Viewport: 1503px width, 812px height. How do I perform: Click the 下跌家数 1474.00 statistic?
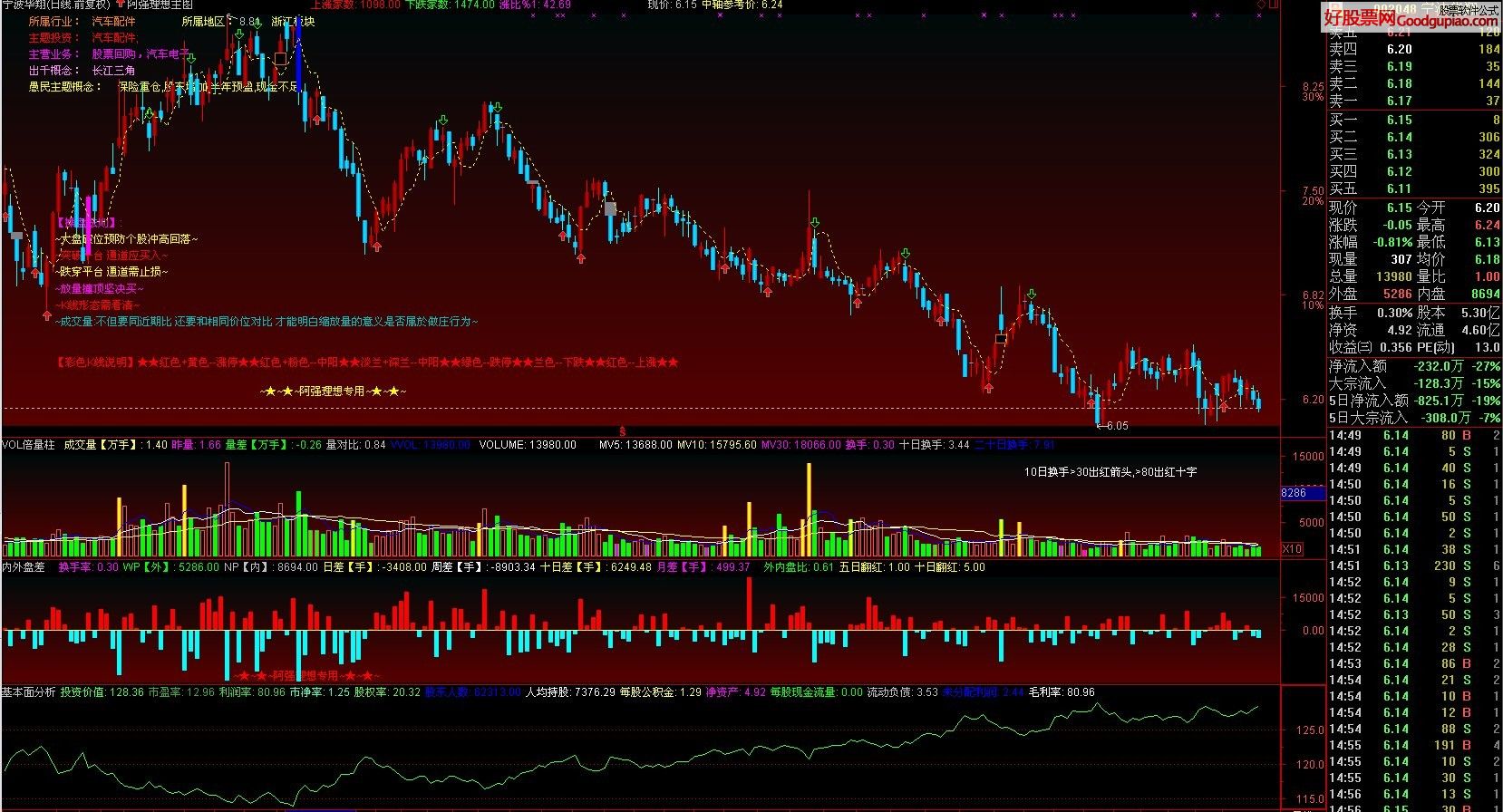click(x=450, y=5)
